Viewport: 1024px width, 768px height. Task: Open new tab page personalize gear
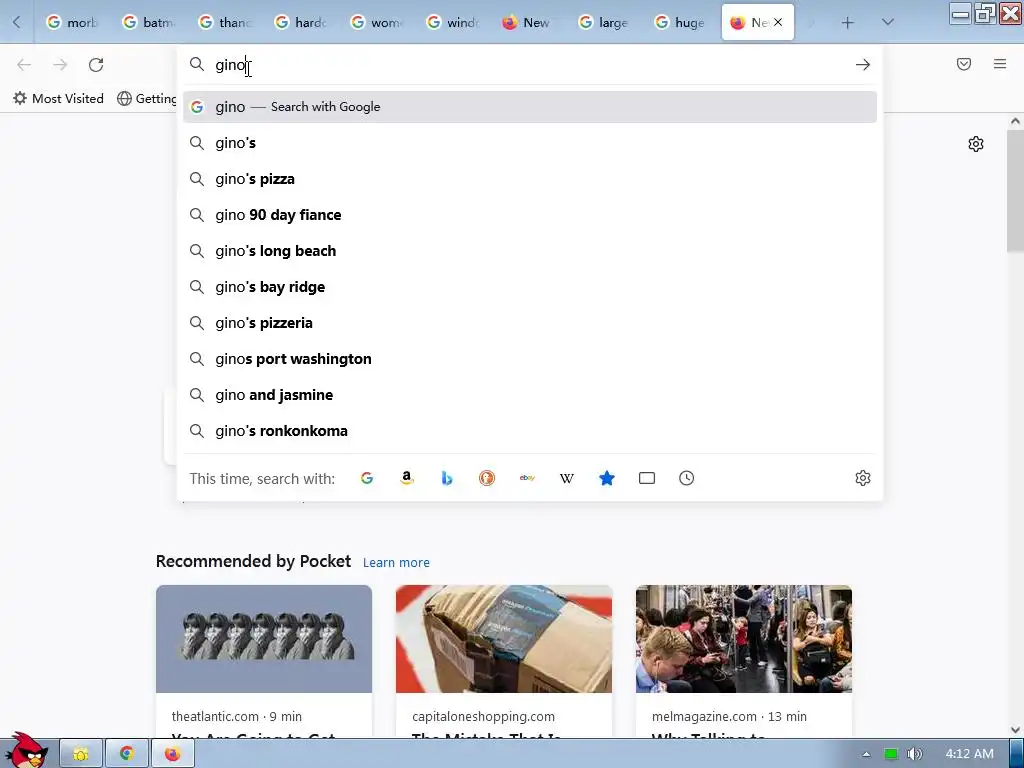[x=976, y=144]
